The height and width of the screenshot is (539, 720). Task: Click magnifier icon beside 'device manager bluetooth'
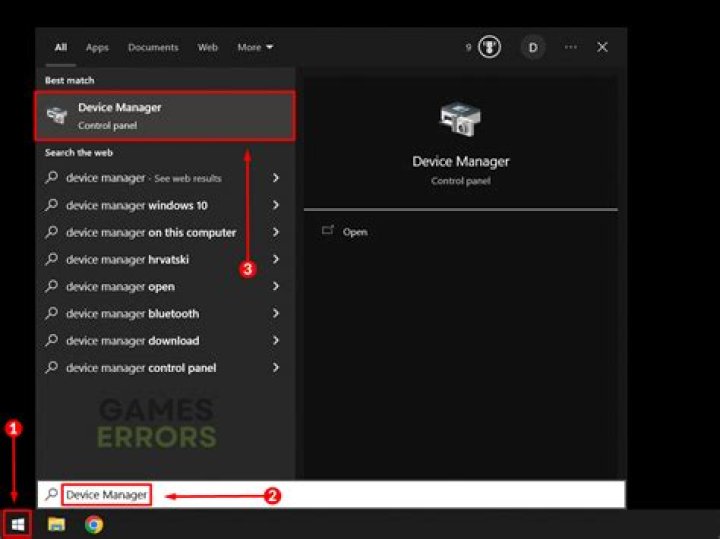(x=51, y=313)
